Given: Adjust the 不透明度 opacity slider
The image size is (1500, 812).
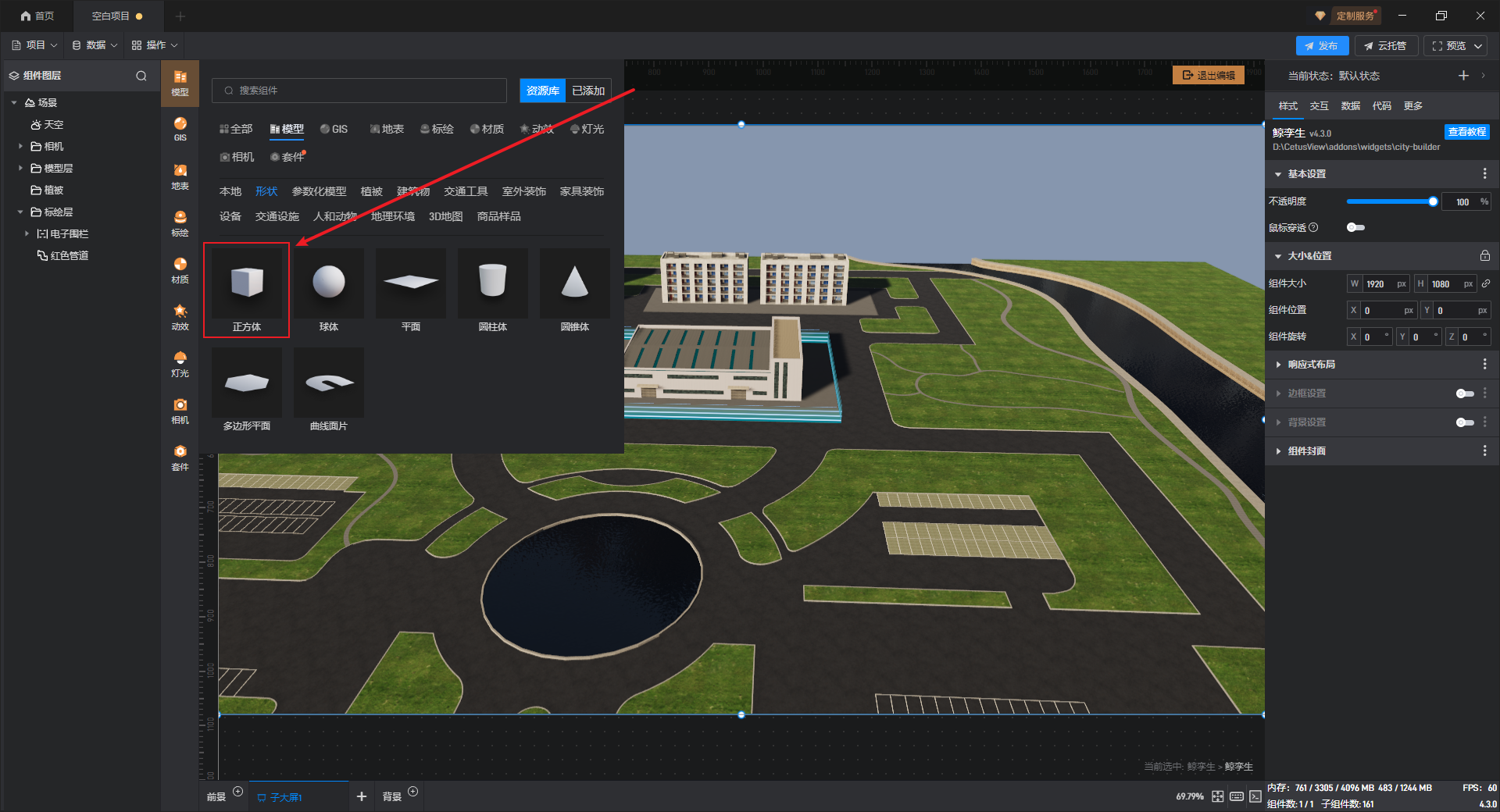Looking at the screenshot, I should click(1390, 201).
